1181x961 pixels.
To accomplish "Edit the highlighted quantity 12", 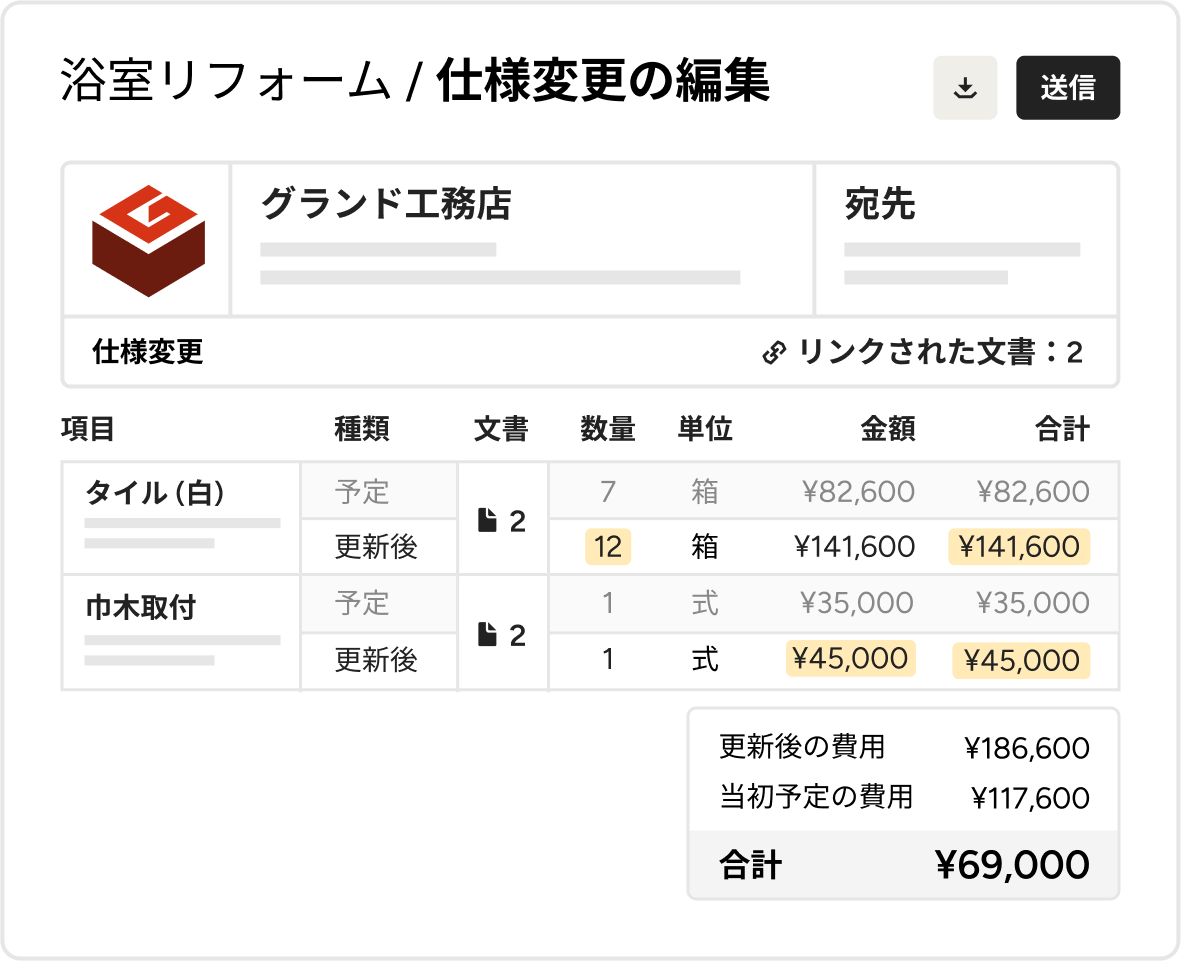I will (607, 547).
